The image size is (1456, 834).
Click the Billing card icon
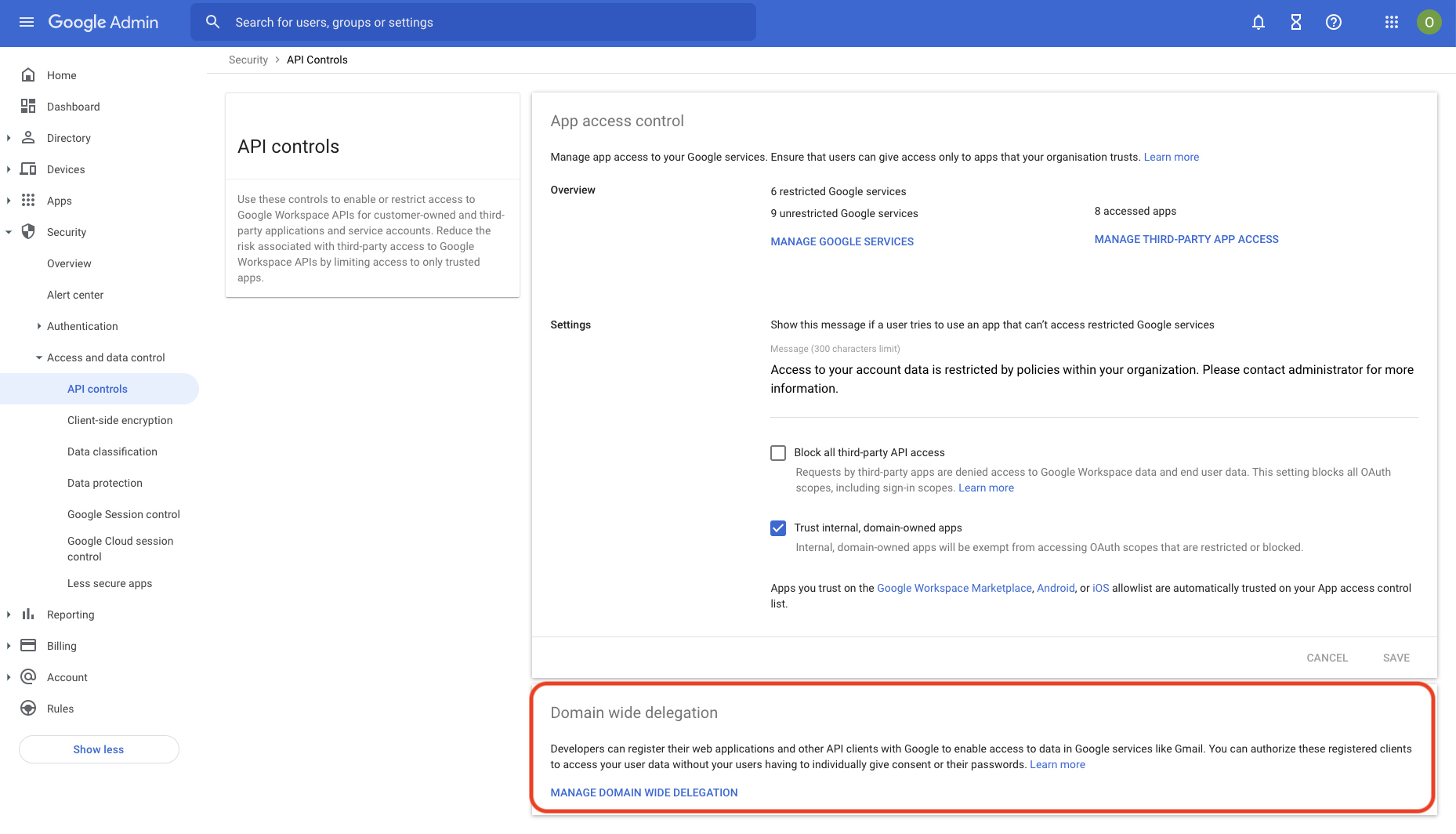pyautogui.click(x=28, y=645)
